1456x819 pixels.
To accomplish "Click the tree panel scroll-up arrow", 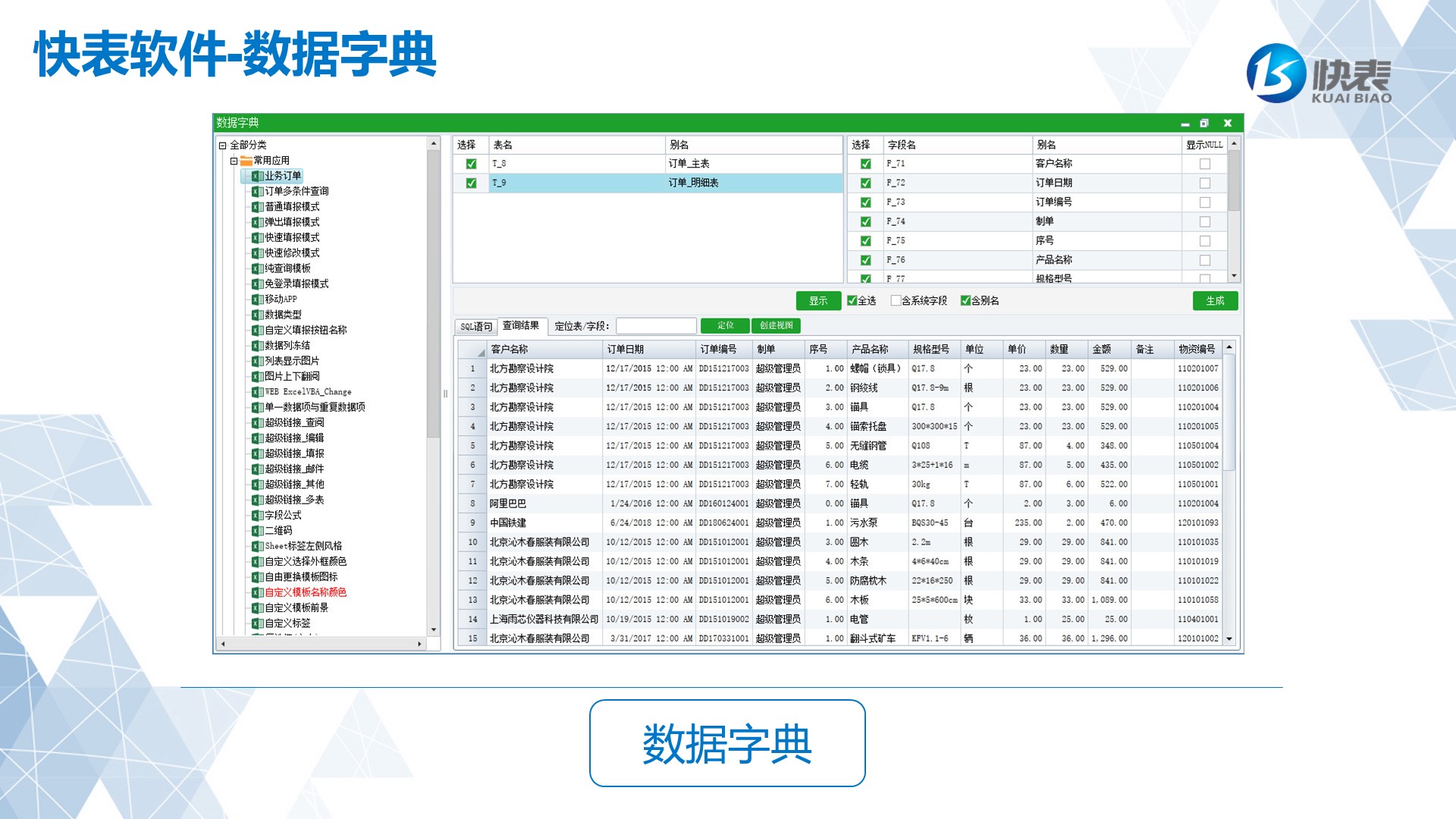I will coord(434,143).
